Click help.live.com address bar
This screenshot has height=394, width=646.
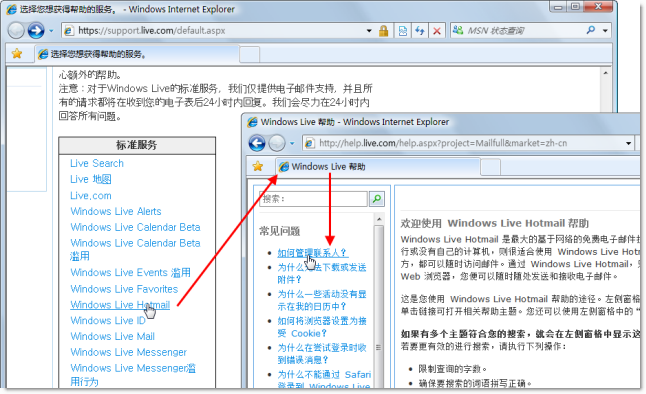click(468, 143)
